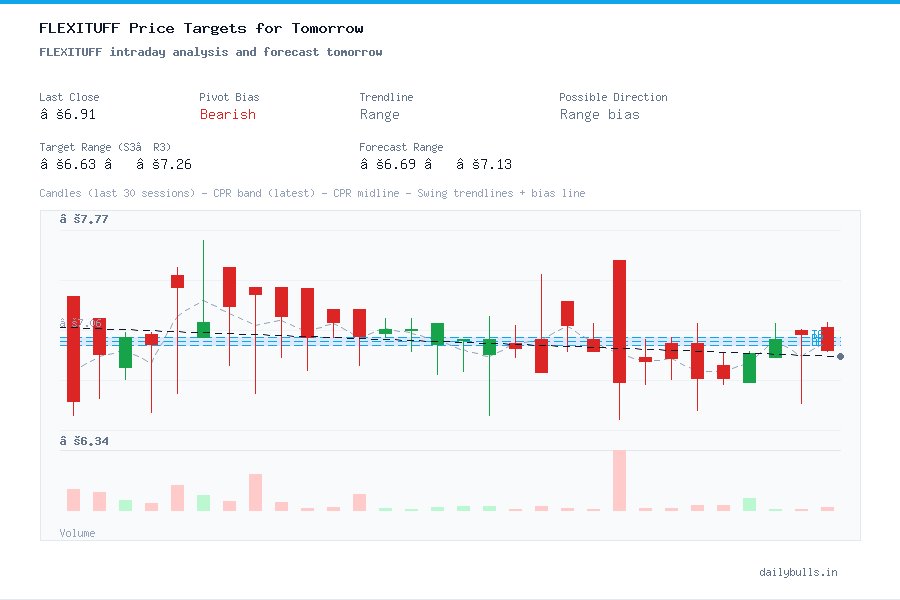Click the last close value 6.91
Screen dimensions: 900x600
(x=68, y=114)
